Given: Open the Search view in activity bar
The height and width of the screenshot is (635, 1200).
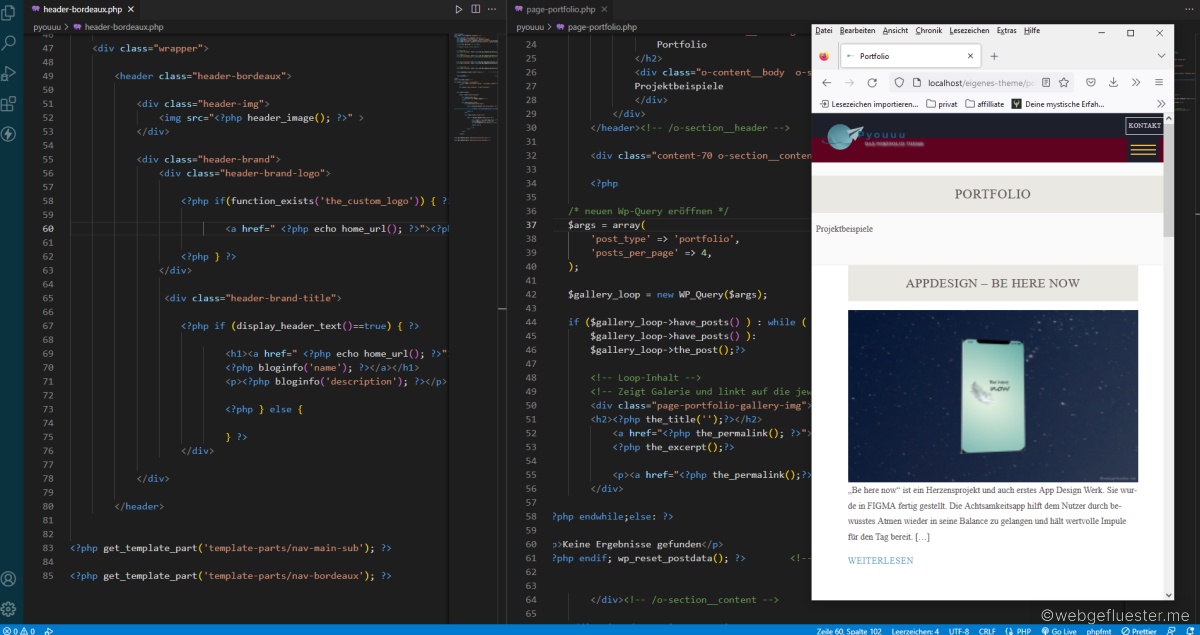Looking at the screenshot, I should coord(10,43).
